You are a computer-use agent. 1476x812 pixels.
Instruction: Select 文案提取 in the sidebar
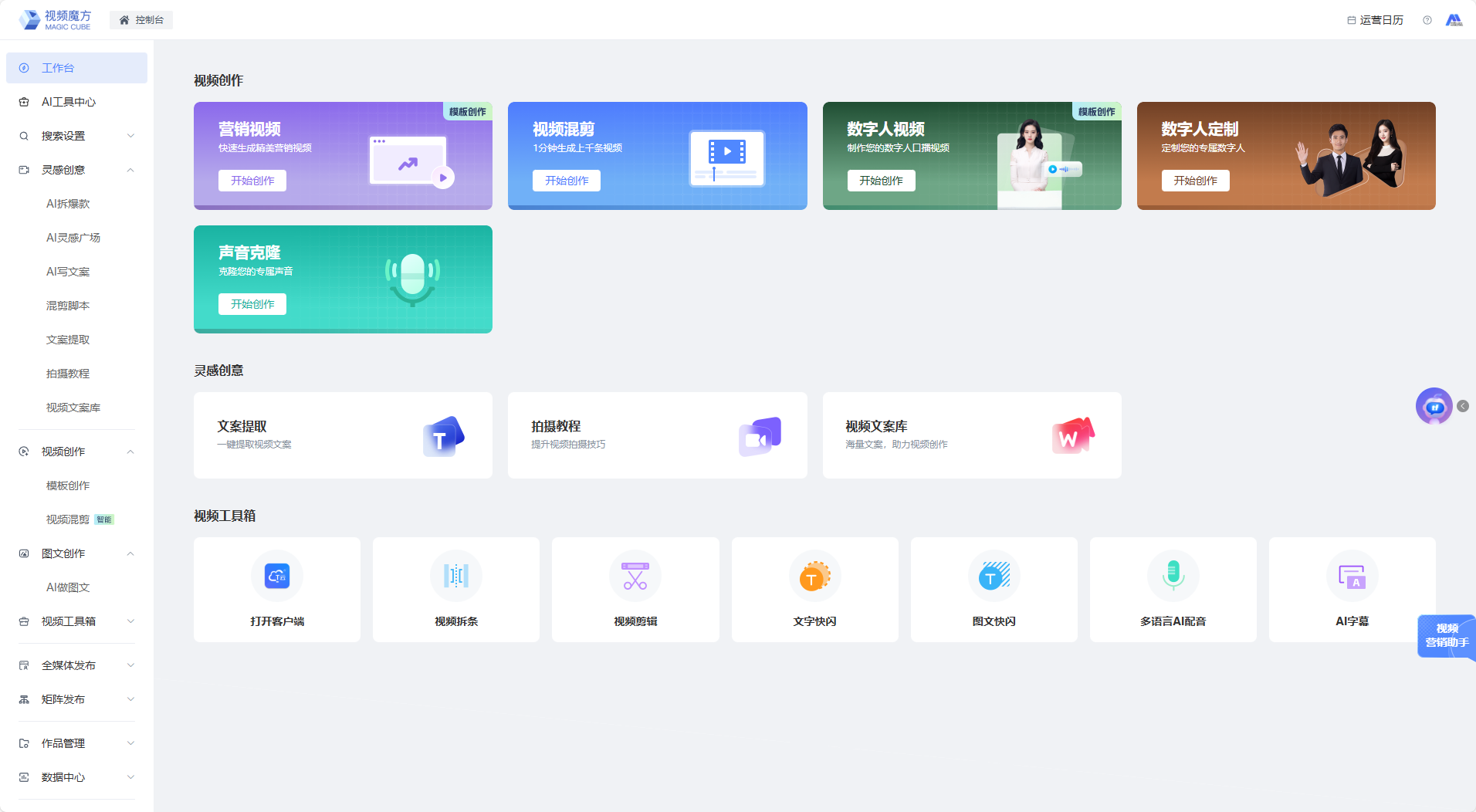coord(68,340)
